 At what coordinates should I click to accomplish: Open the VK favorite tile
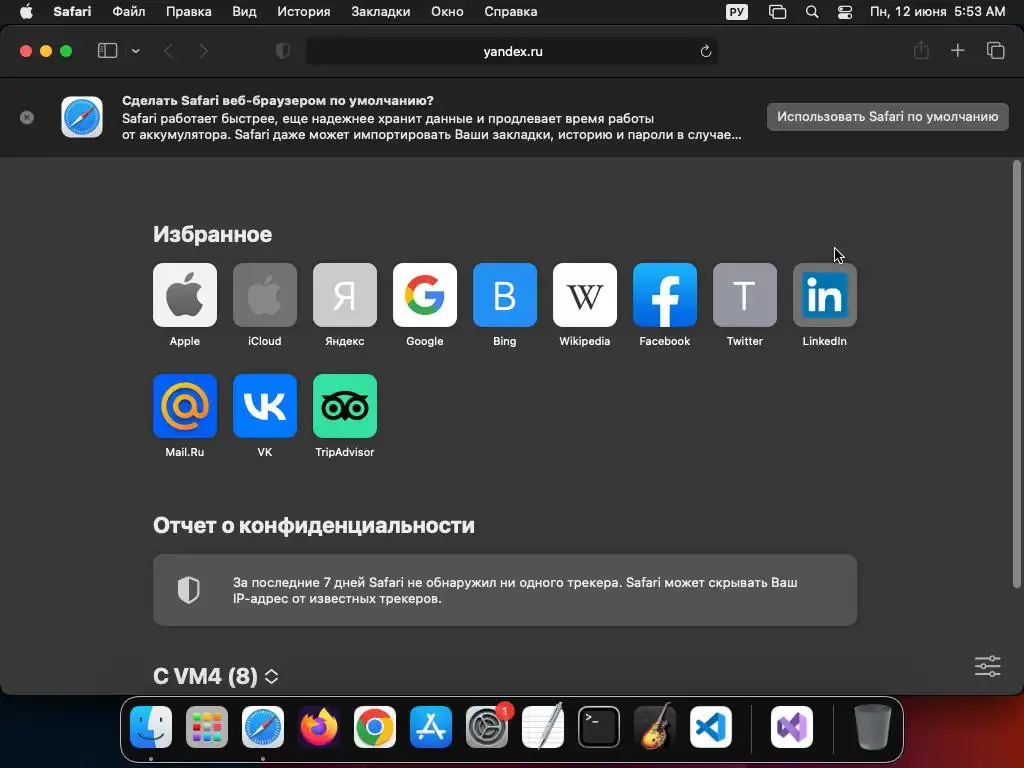264,406
